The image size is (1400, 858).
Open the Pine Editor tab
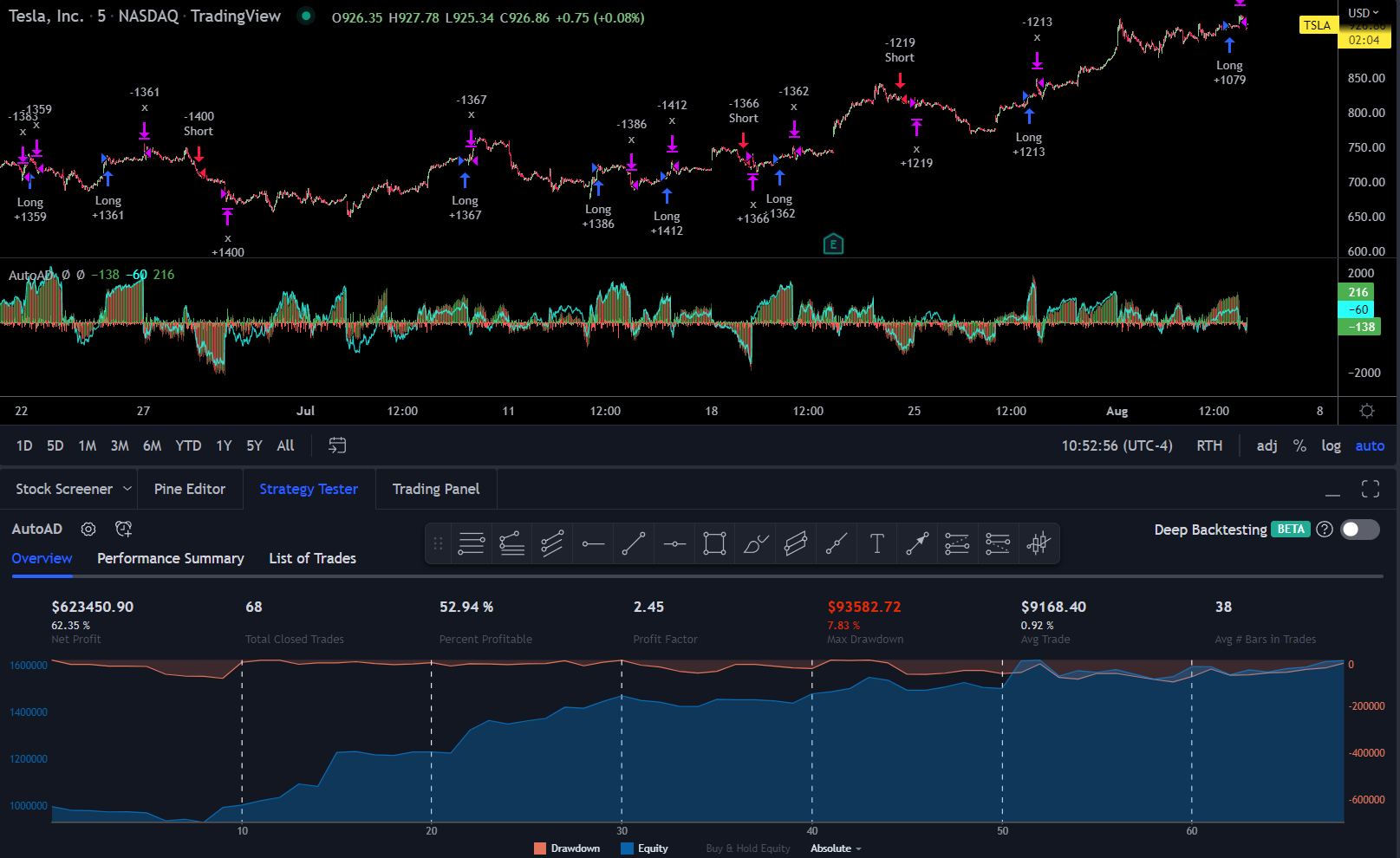[190, 489]
